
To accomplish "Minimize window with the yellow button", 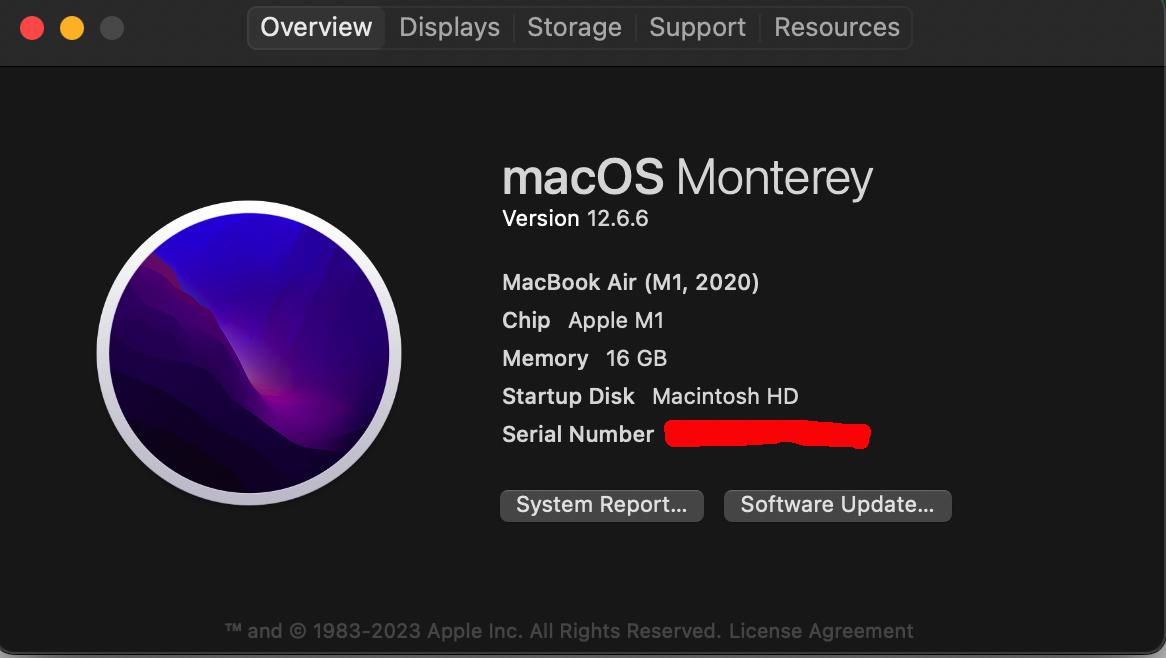I will coord(72,28).
